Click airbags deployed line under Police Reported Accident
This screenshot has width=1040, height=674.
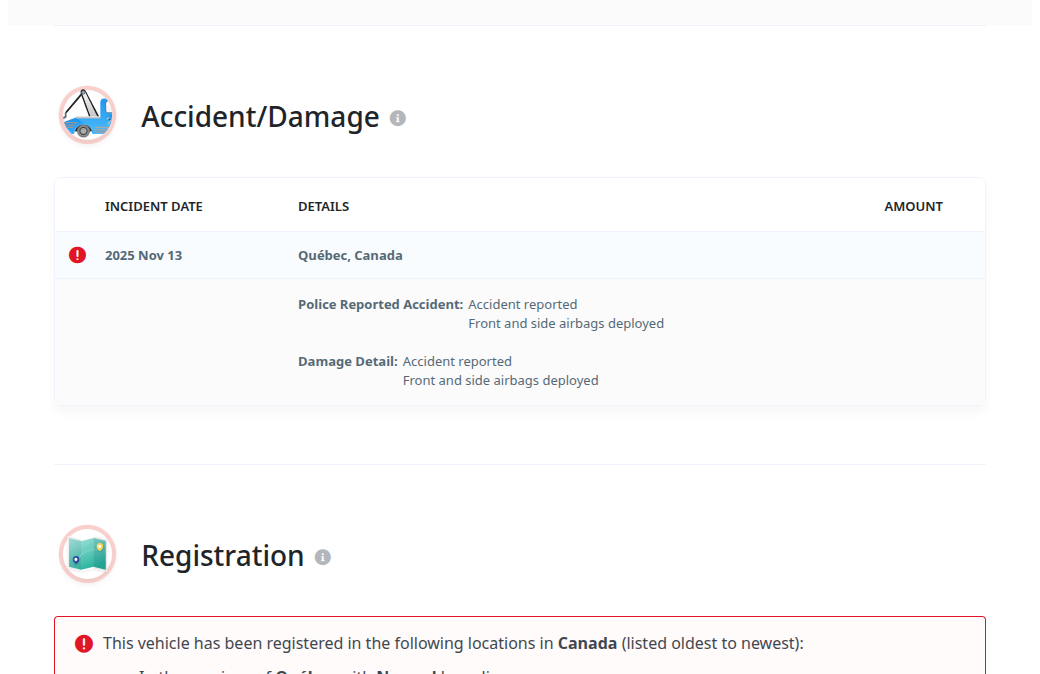point(566,324)
